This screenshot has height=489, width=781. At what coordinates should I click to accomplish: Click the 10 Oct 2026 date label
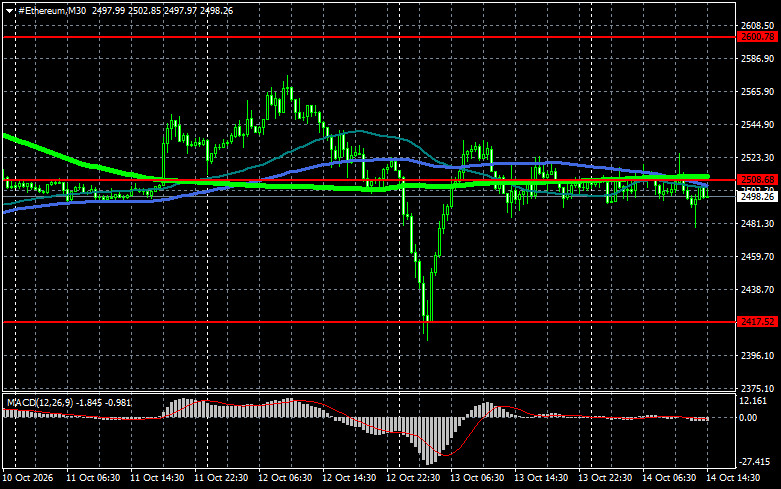pyautogui.click(x=27, y=478)
